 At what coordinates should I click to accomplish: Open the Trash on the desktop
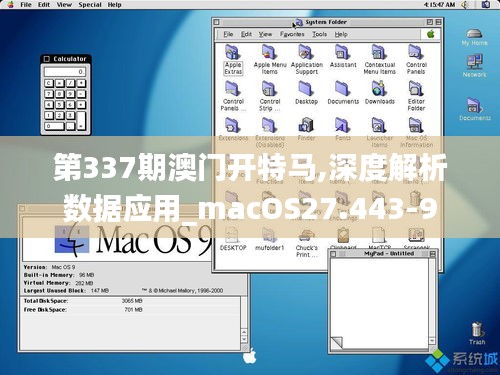[x=477, y=330]
